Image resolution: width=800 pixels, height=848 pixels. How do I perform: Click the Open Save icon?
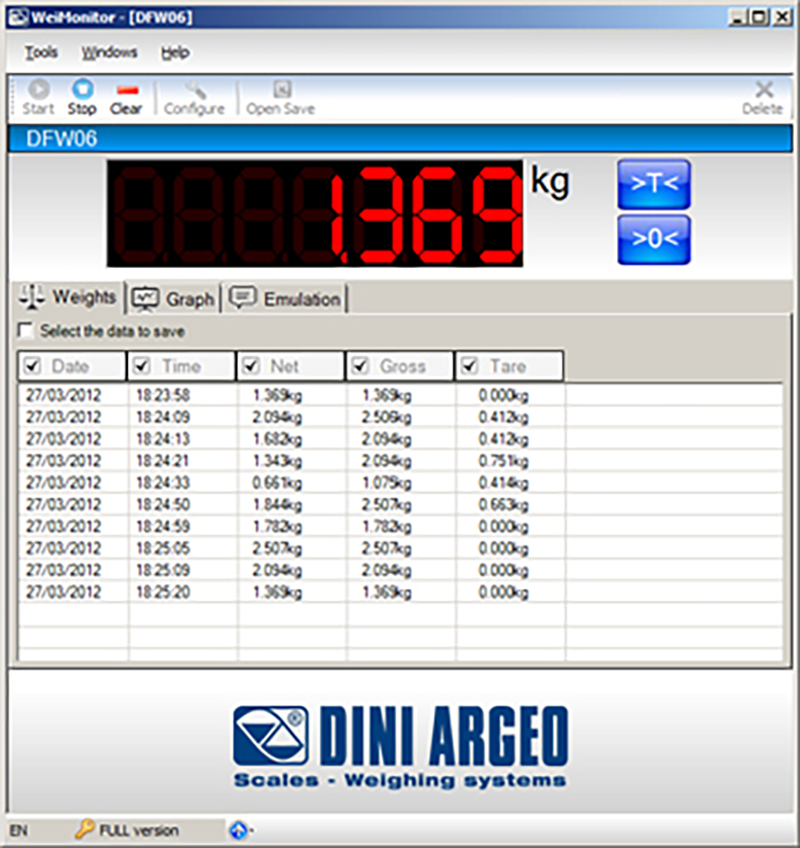point(282,90)
